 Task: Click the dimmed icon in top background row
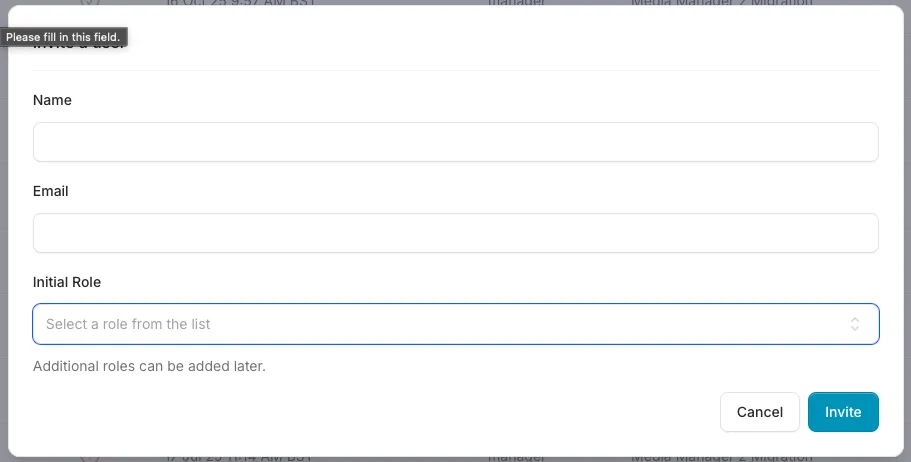(90, 3)
